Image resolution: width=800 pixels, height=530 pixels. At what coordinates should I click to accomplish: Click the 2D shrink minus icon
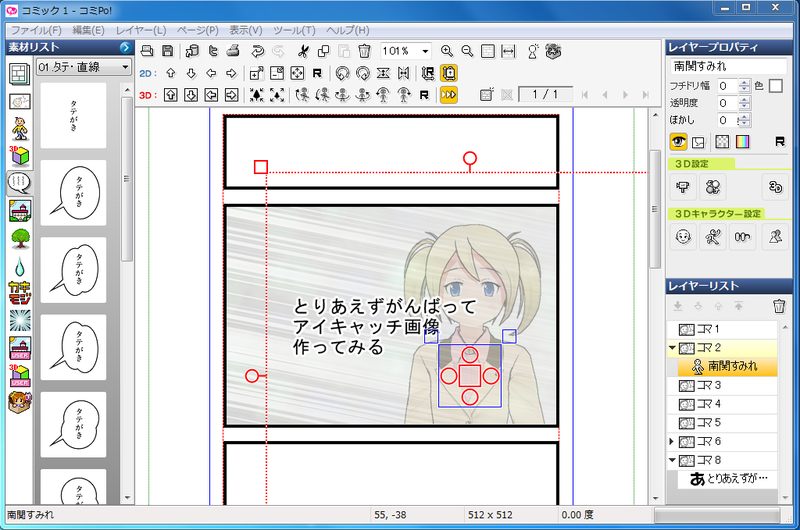pos(277,73)
